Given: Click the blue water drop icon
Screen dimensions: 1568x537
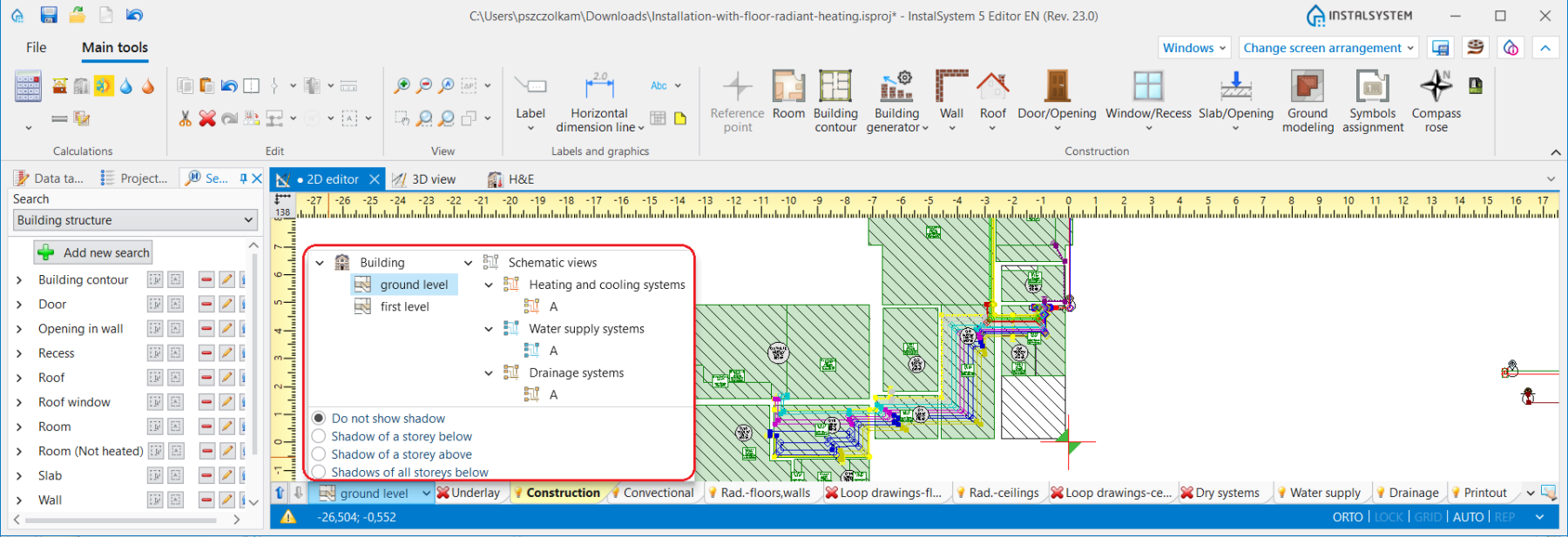Looking at the screenshot, I should tap(126, 85).
